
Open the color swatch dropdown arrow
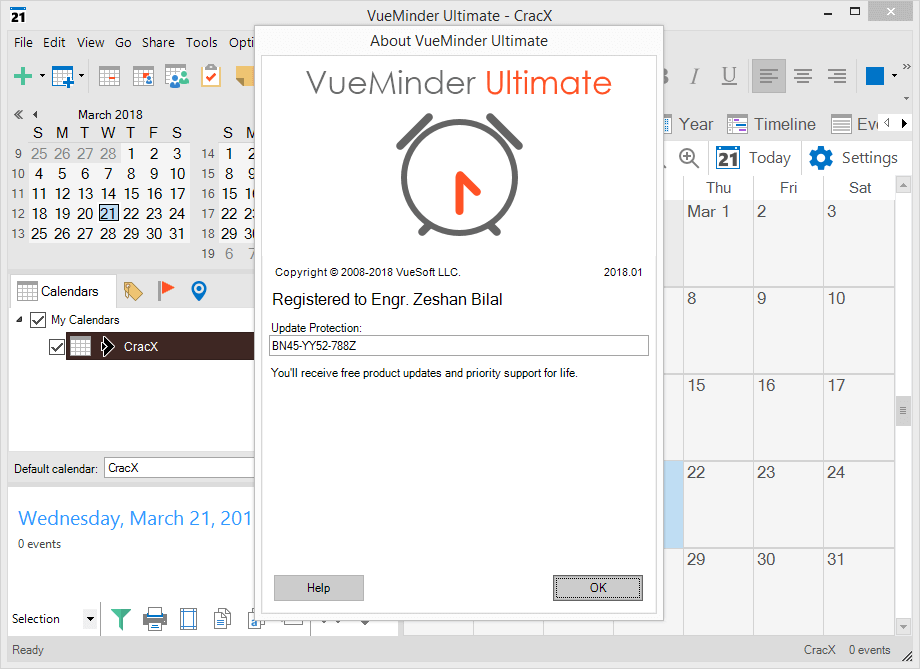pyautogui.click(x=894, y=76)
